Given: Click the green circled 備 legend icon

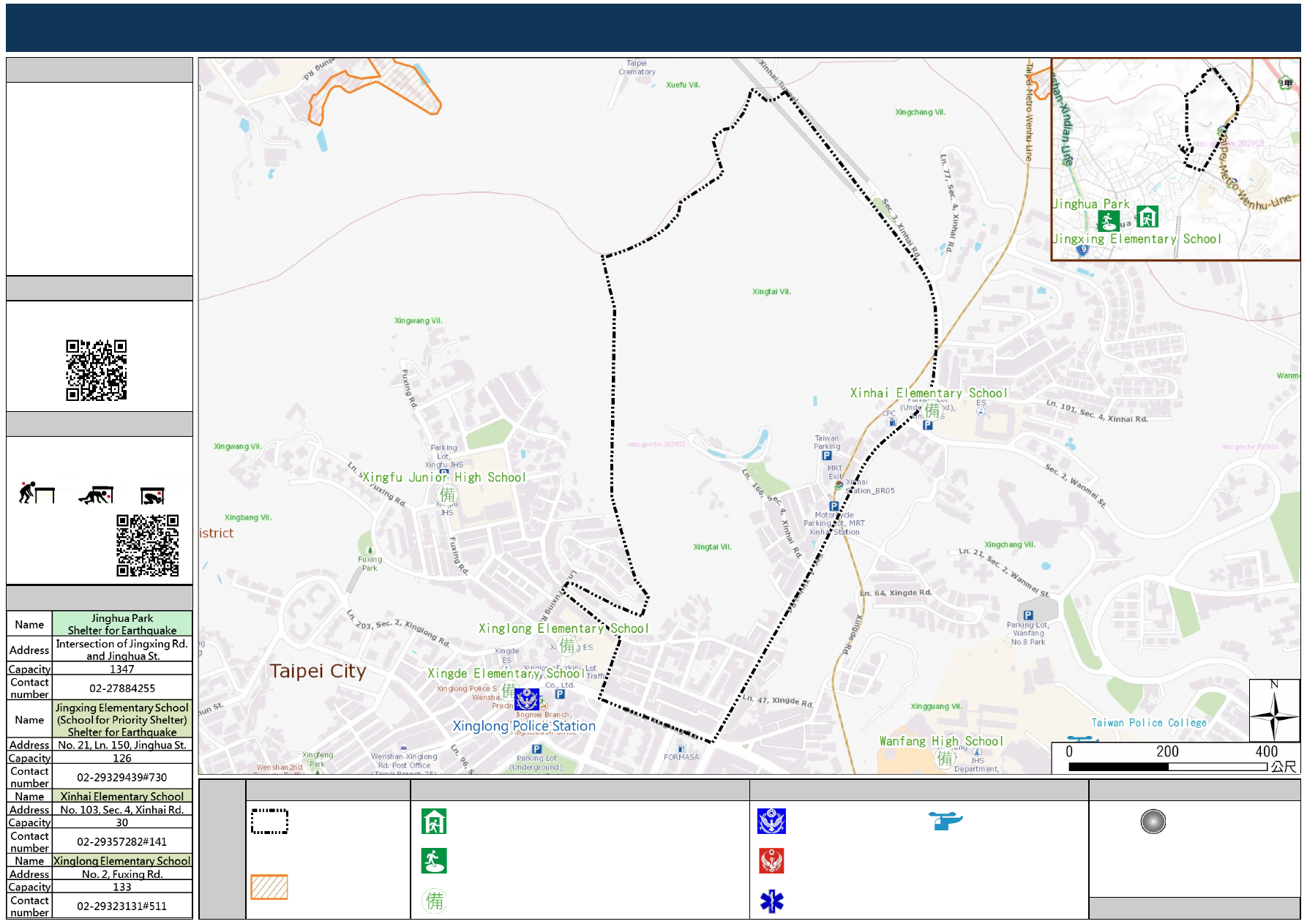Looking at the screenshot, I should [435, 901].
